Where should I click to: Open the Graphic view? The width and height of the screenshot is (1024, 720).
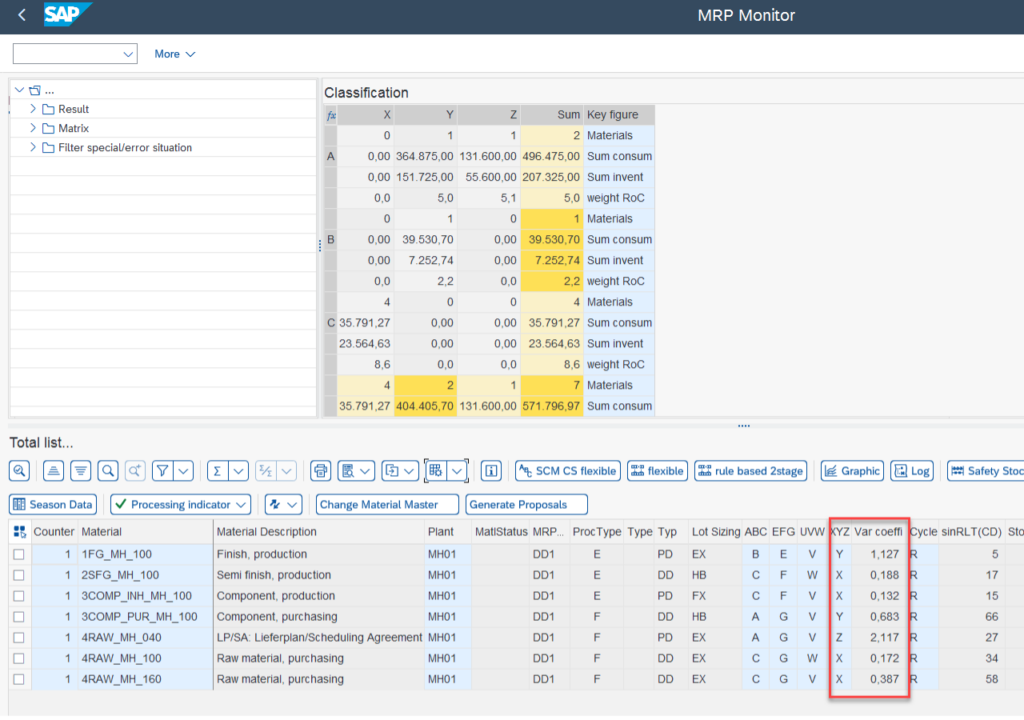coord(852,470)
